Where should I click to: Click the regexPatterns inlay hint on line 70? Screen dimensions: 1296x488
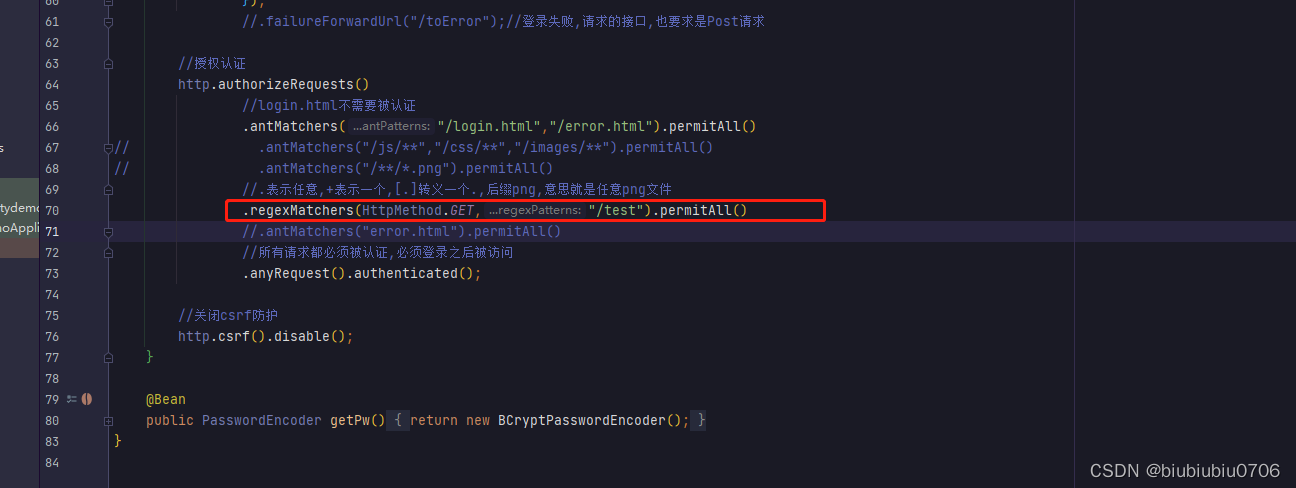(534, 210)
